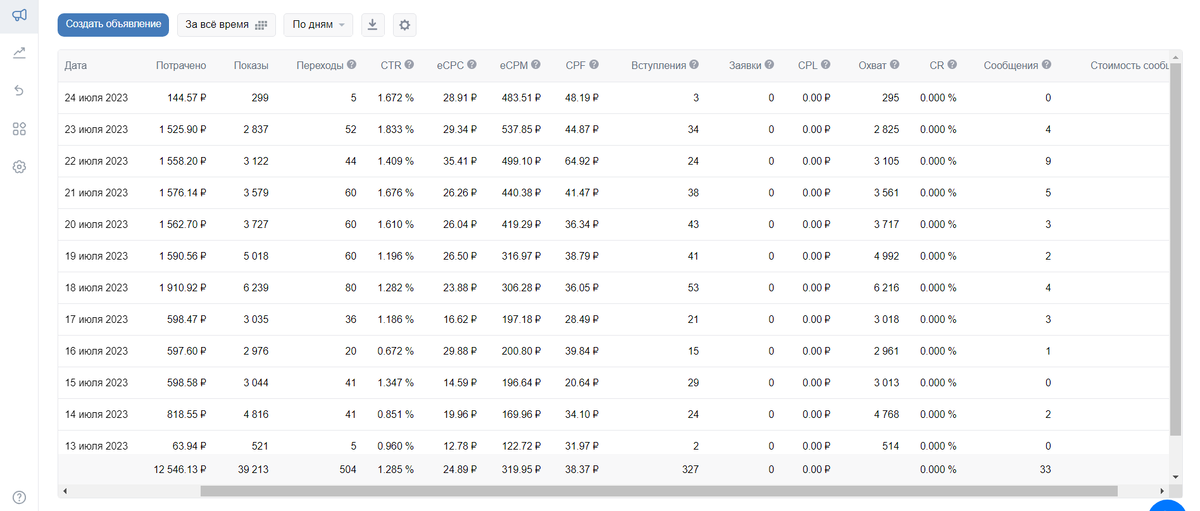Viewport: 1200px width, 511px height.
Task: Select the 18 июля 2023 date cell
Action: (x=96, y=288)
